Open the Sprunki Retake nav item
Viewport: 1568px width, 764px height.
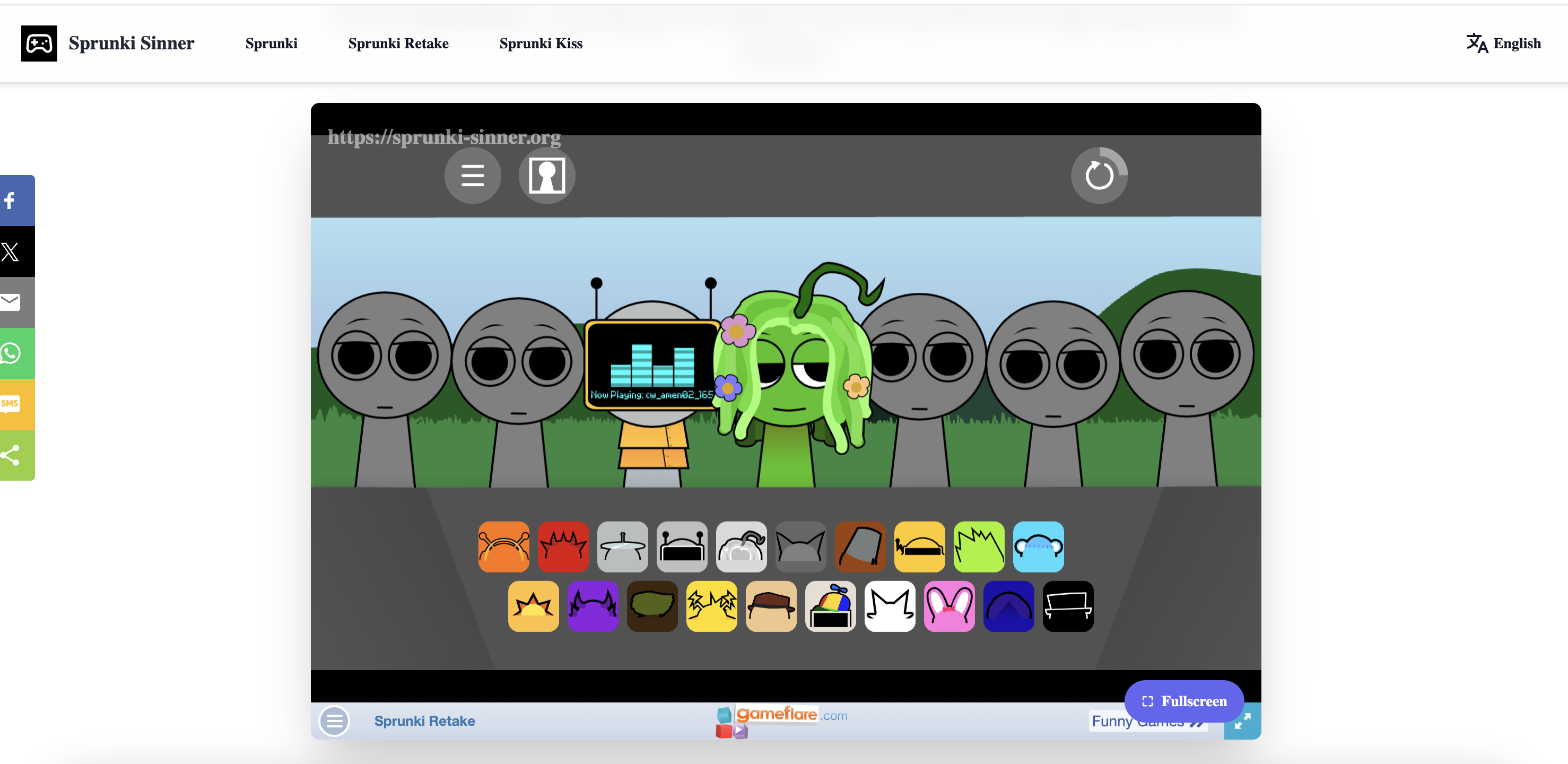coord(398,43)
